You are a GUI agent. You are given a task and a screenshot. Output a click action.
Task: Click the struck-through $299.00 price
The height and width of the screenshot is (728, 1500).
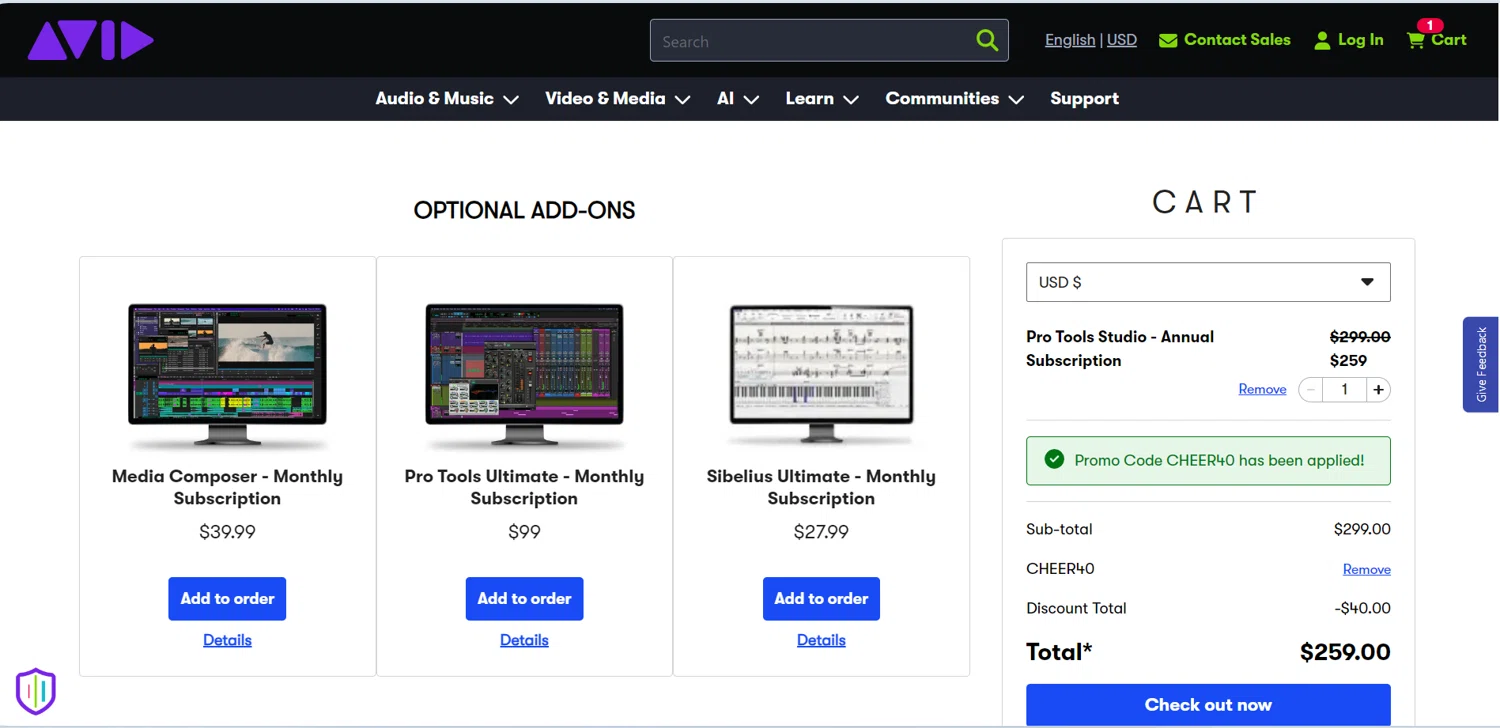(1360, 337)
